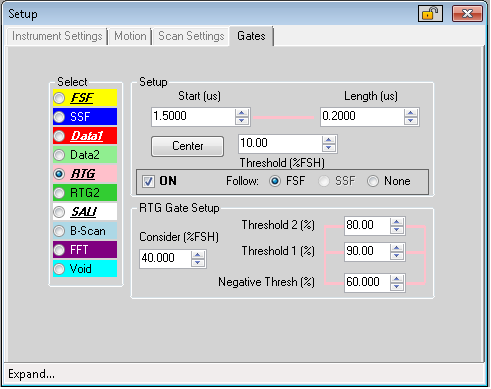
Task: Click the Start (us) input field
Action: 193,117
